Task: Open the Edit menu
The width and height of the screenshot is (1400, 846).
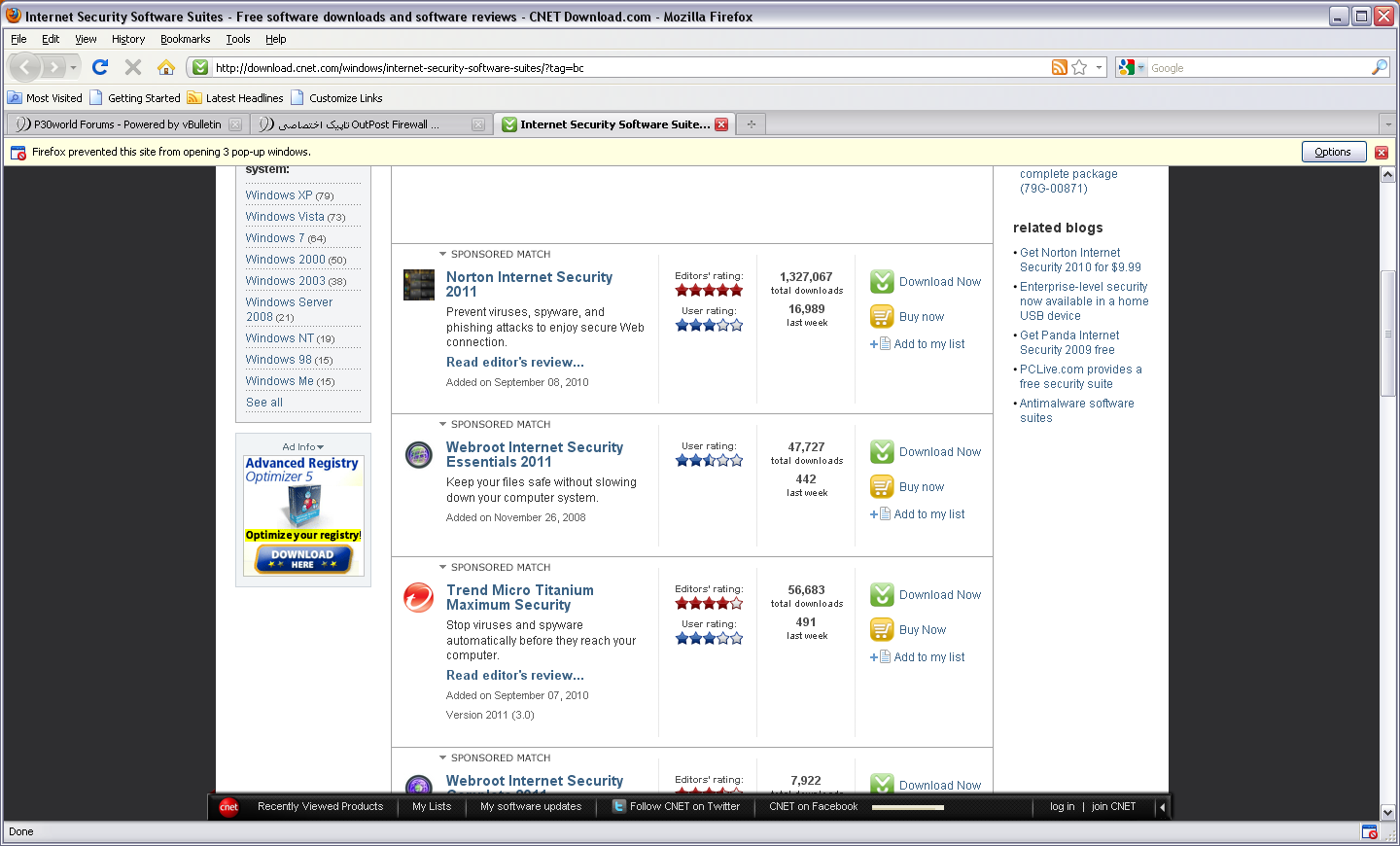Action: click(51, 39)
